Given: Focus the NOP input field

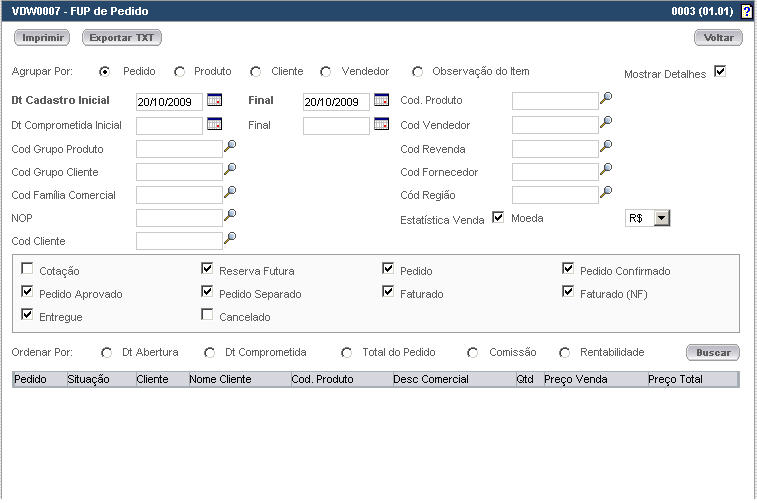Looking at the screenshot, I should 178,217.
